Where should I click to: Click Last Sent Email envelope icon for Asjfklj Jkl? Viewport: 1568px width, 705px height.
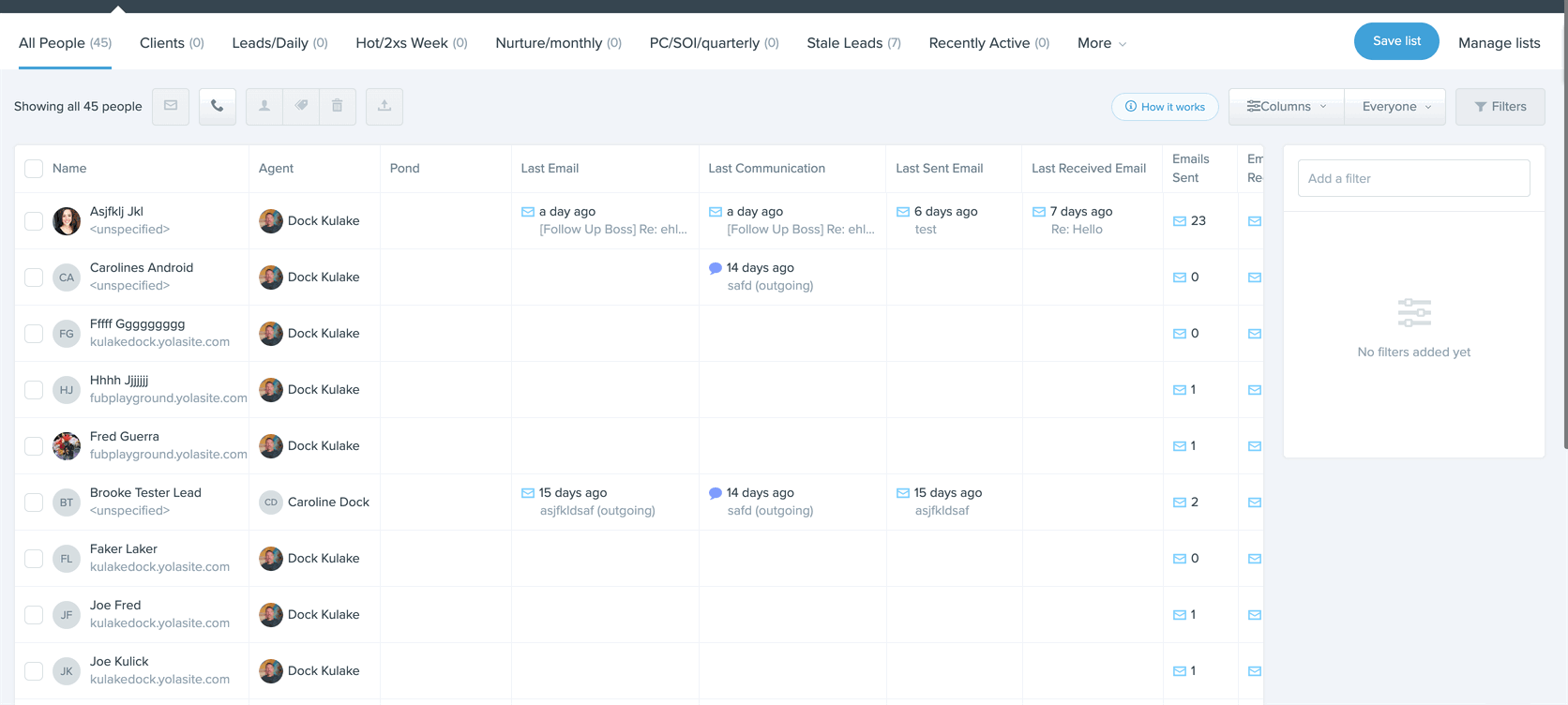coord(903,212)
